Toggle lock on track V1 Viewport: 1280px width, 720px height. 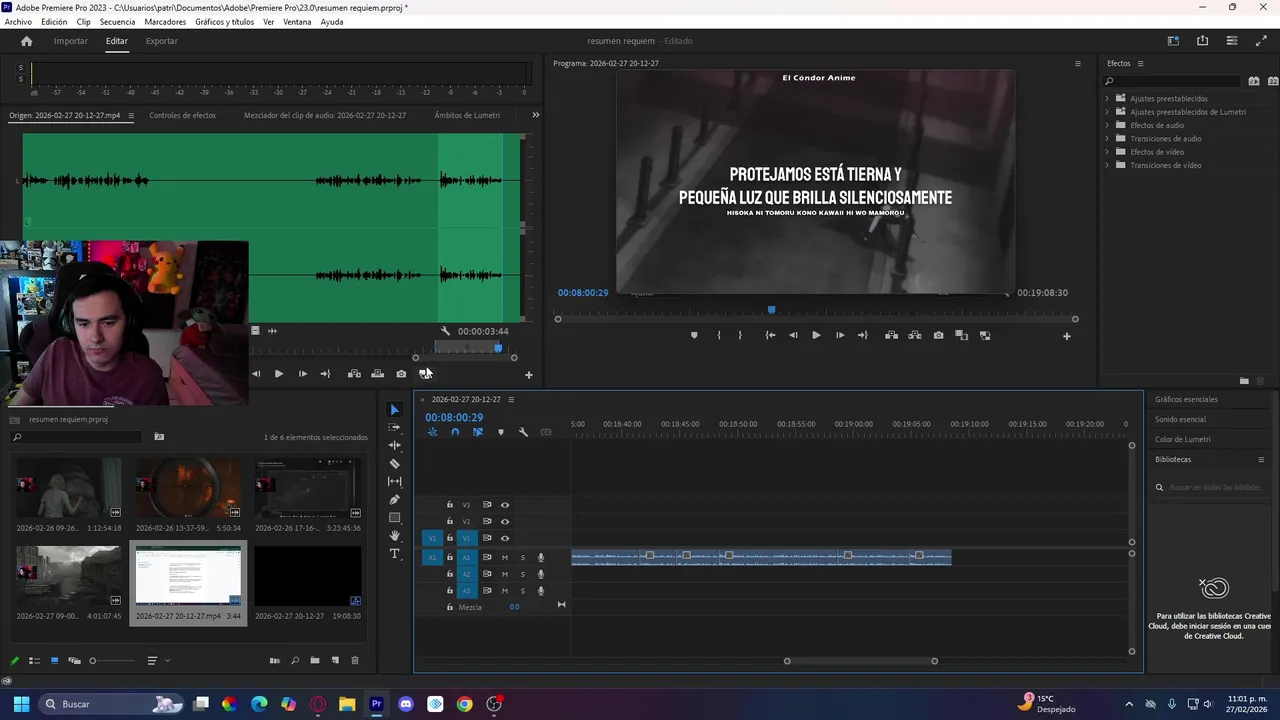point(450,538)
